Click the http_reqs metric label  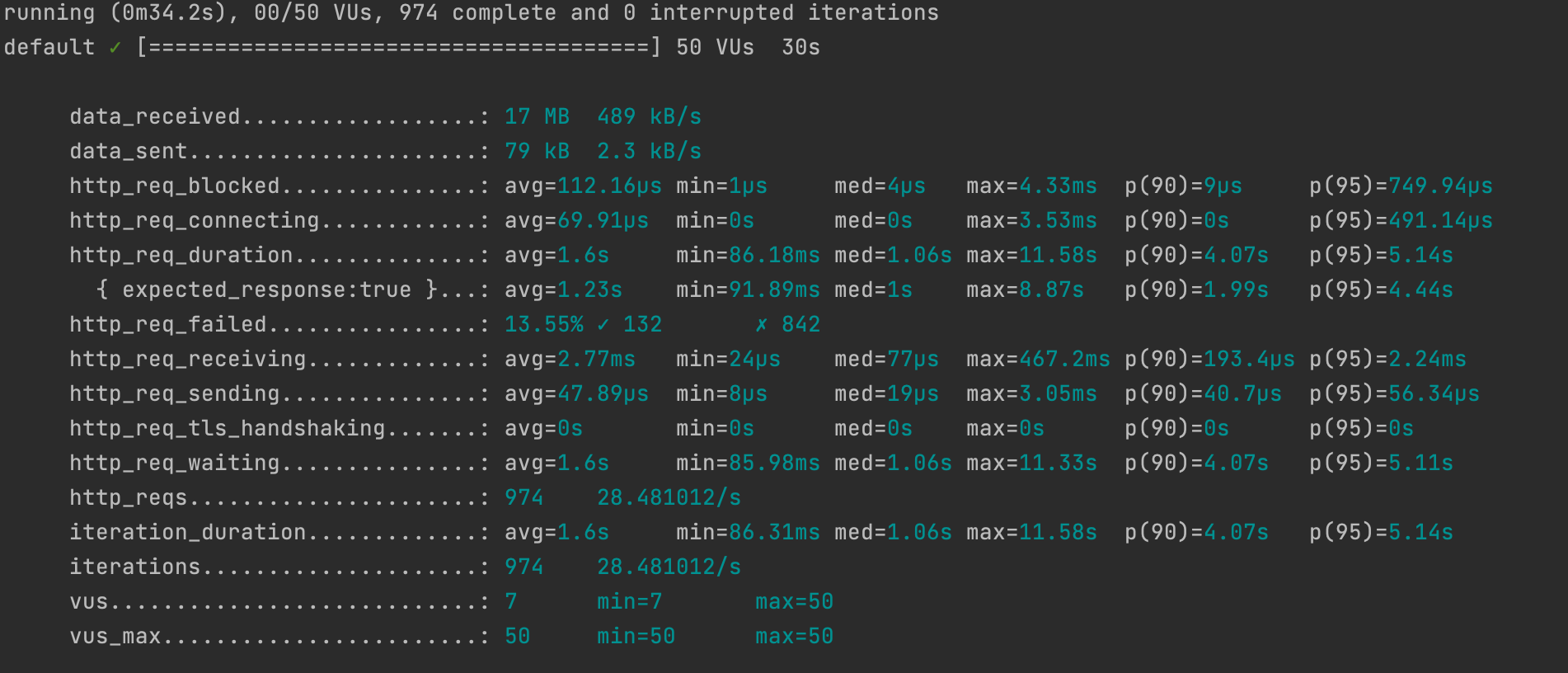pos(128,498)
